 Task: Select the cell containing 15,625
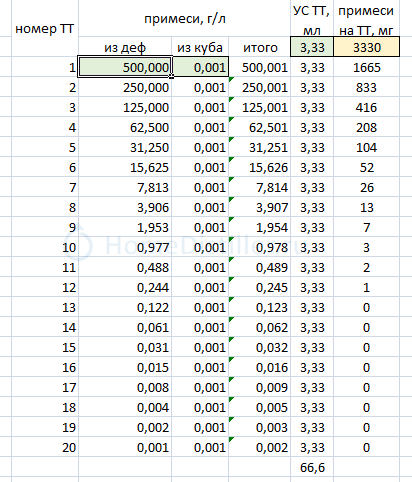pos(125,167)
